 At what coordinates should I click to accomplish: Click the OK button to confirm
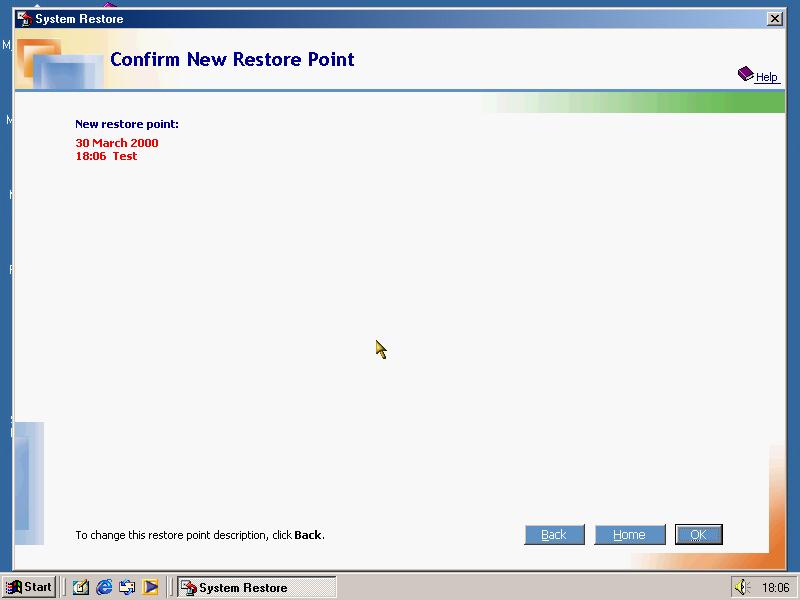coord(698,535)
